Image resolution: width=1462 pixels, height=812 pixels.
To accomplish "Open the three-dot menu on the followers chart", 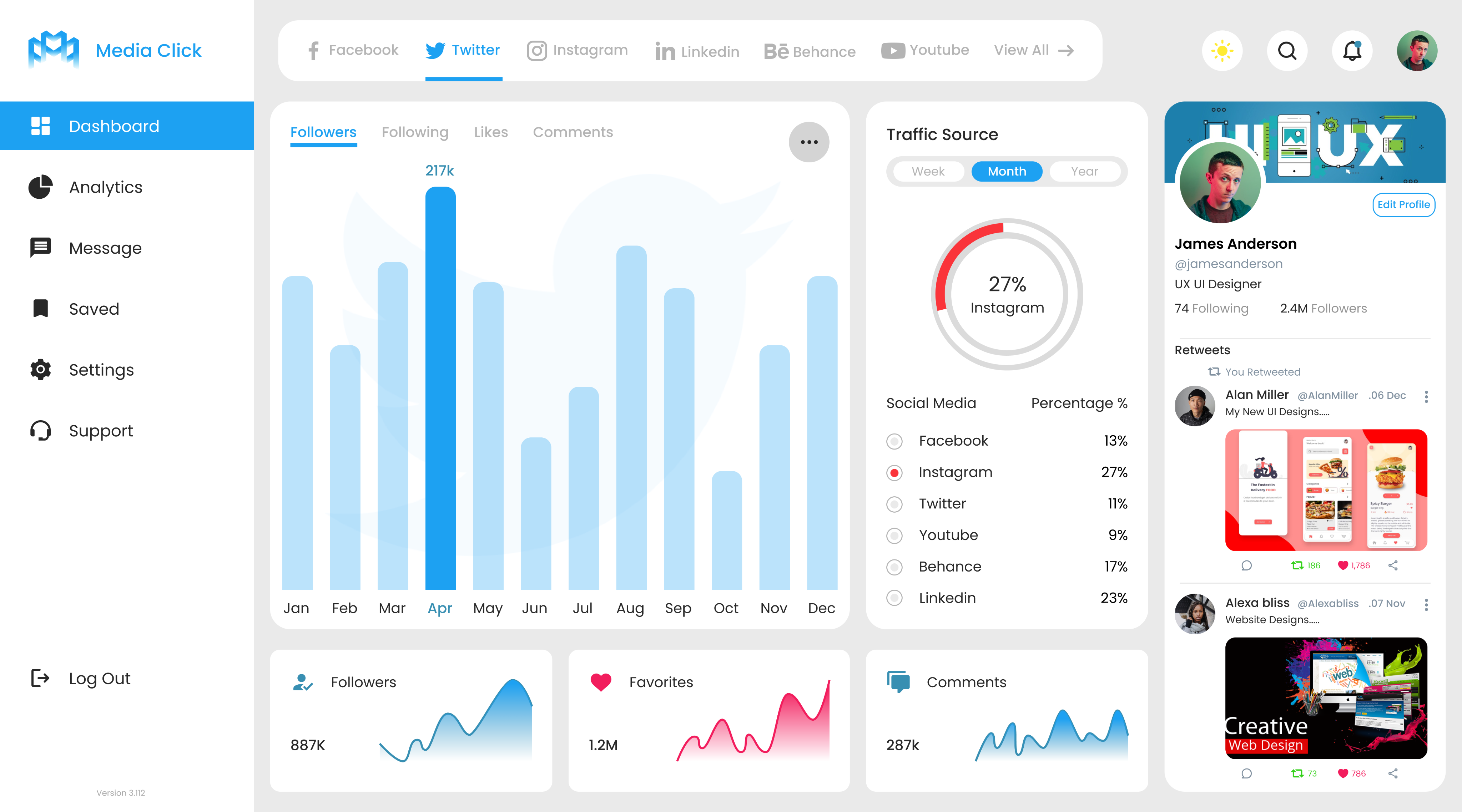I will (x=809, y=142).
